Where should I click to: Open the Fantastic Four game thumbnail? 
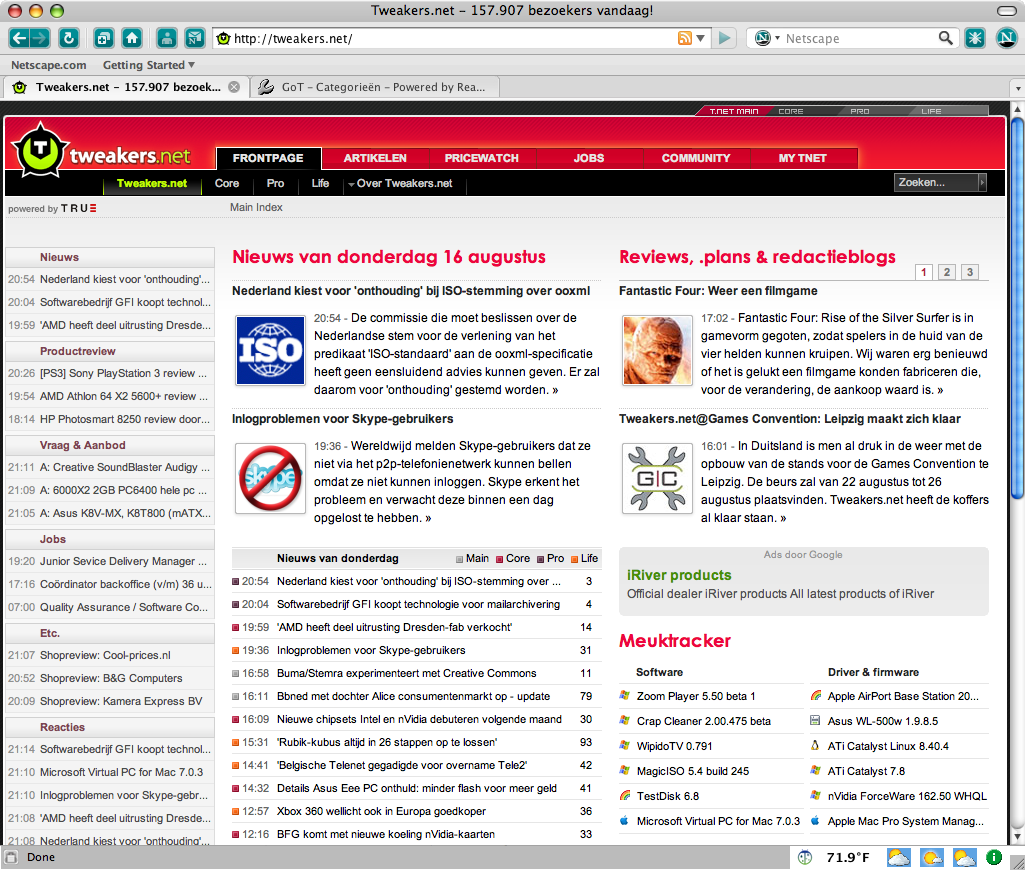(657, 350)
